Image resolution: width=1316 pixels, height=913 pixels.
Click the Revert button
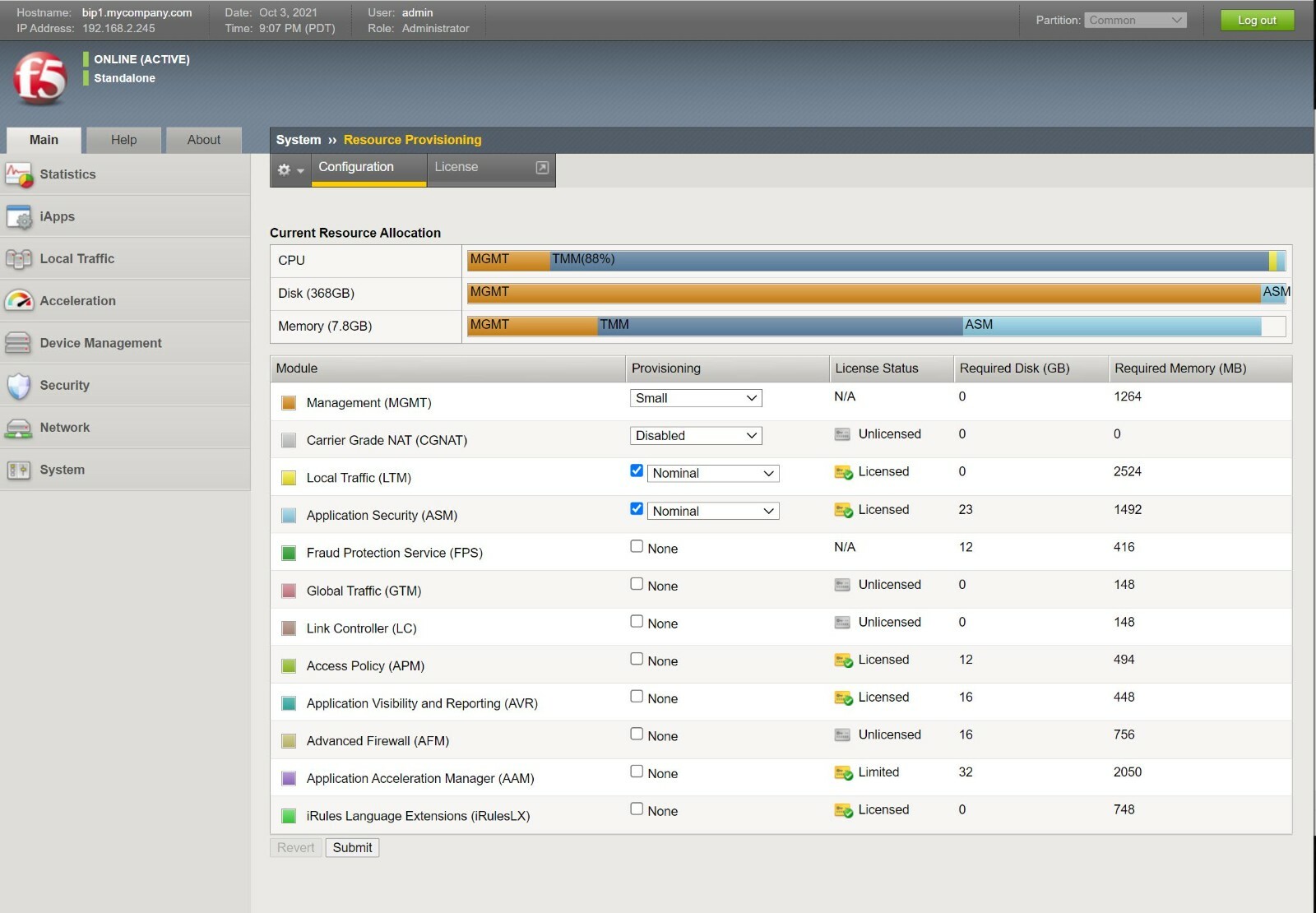point(295,848)
